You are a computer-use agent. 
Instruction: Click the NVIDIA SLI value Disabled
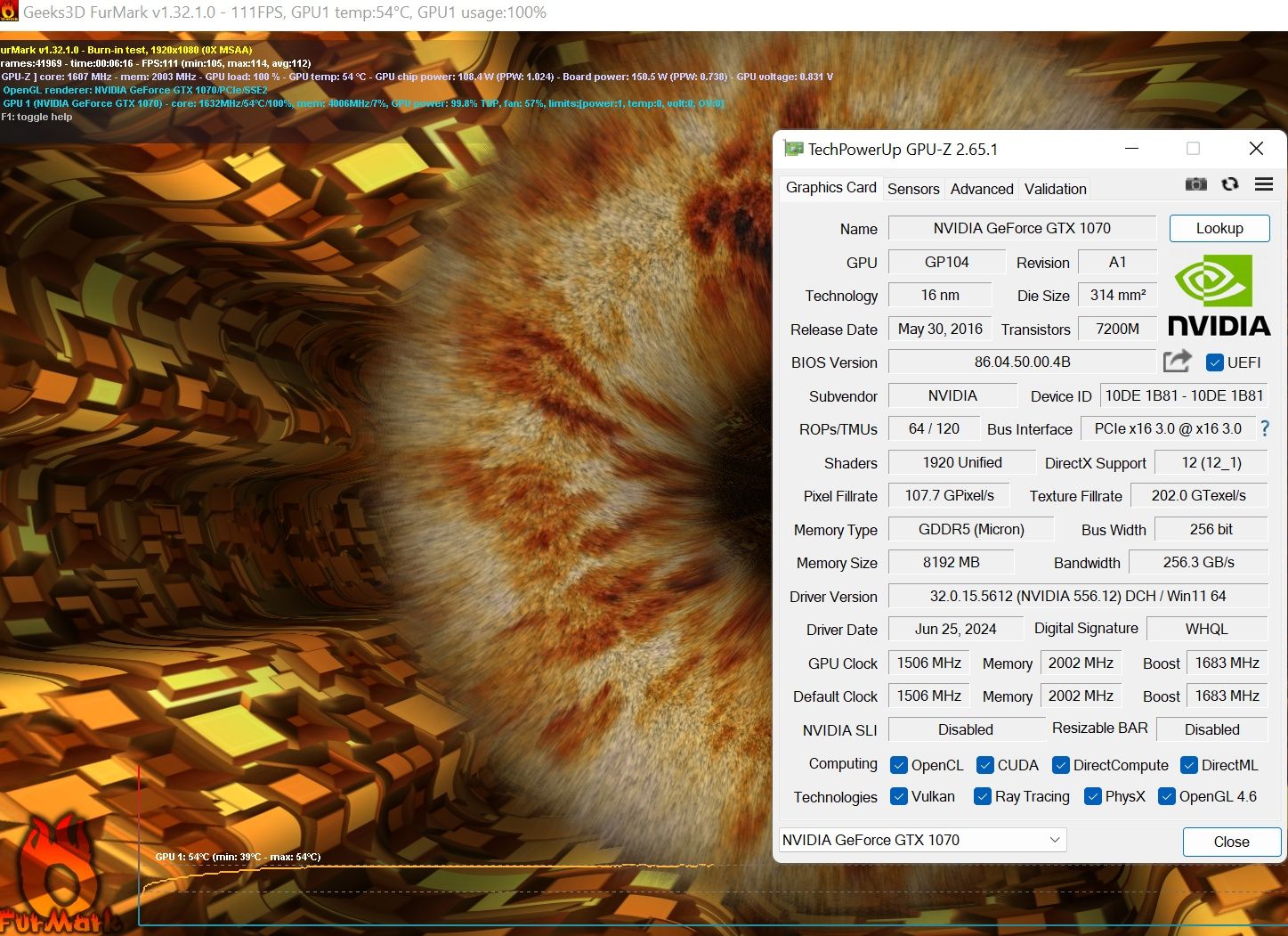coord(965,729)
